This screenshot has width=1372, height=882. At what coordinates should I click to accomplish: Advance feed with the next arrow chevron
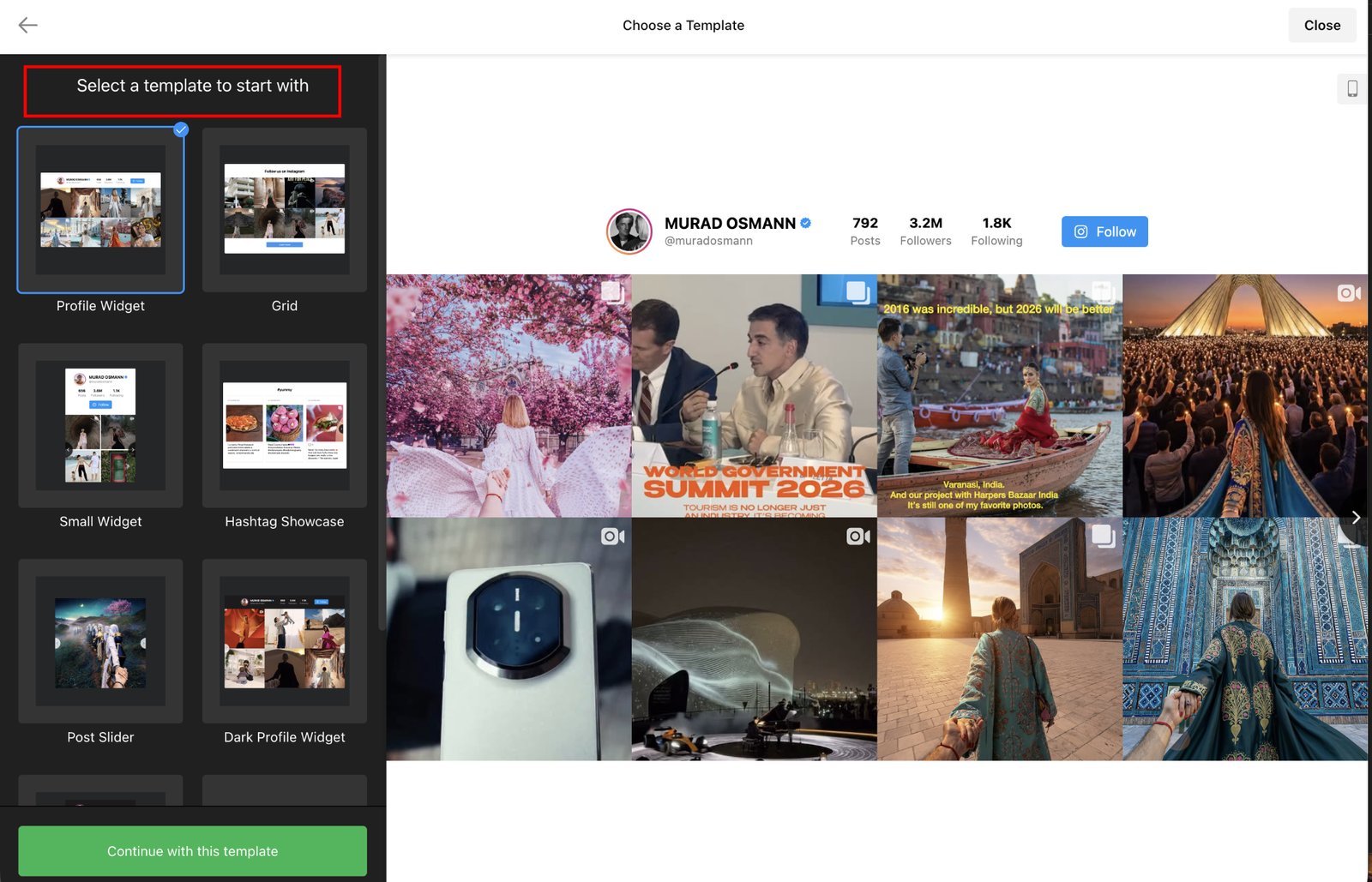tap(1356, 517)
